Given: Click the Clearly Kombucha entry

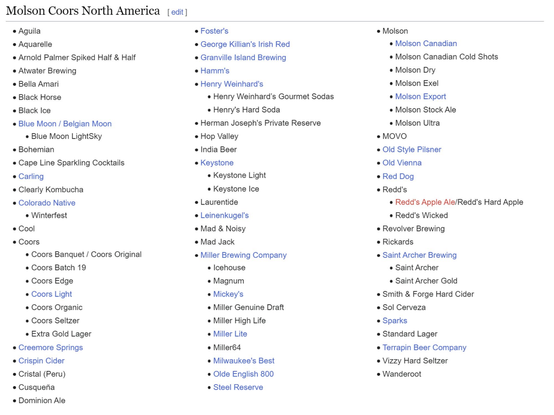Looking at the screenshot, I should pos(51,189).
